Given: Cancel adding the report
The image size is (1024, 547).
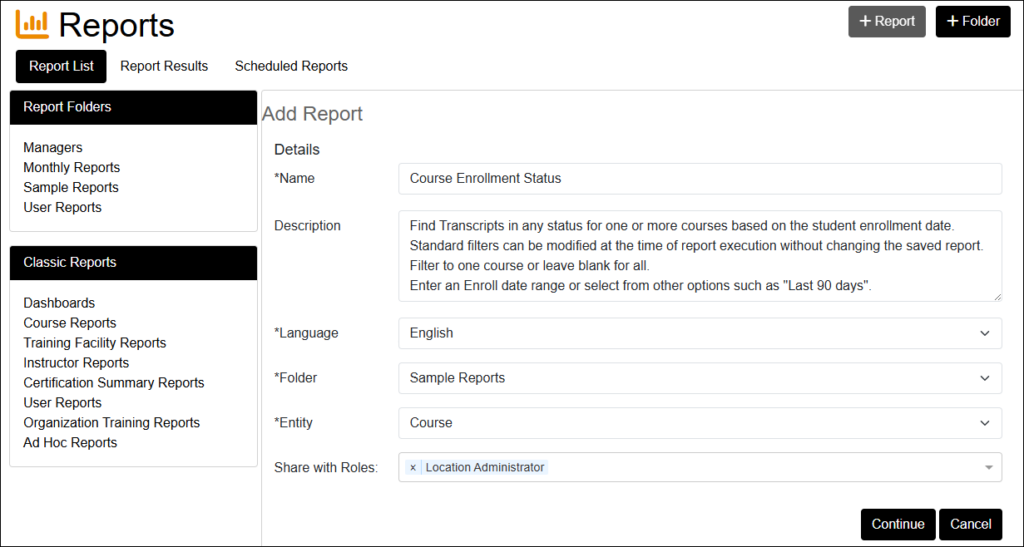Looking at the screenshot, I should tap(970, 524).
